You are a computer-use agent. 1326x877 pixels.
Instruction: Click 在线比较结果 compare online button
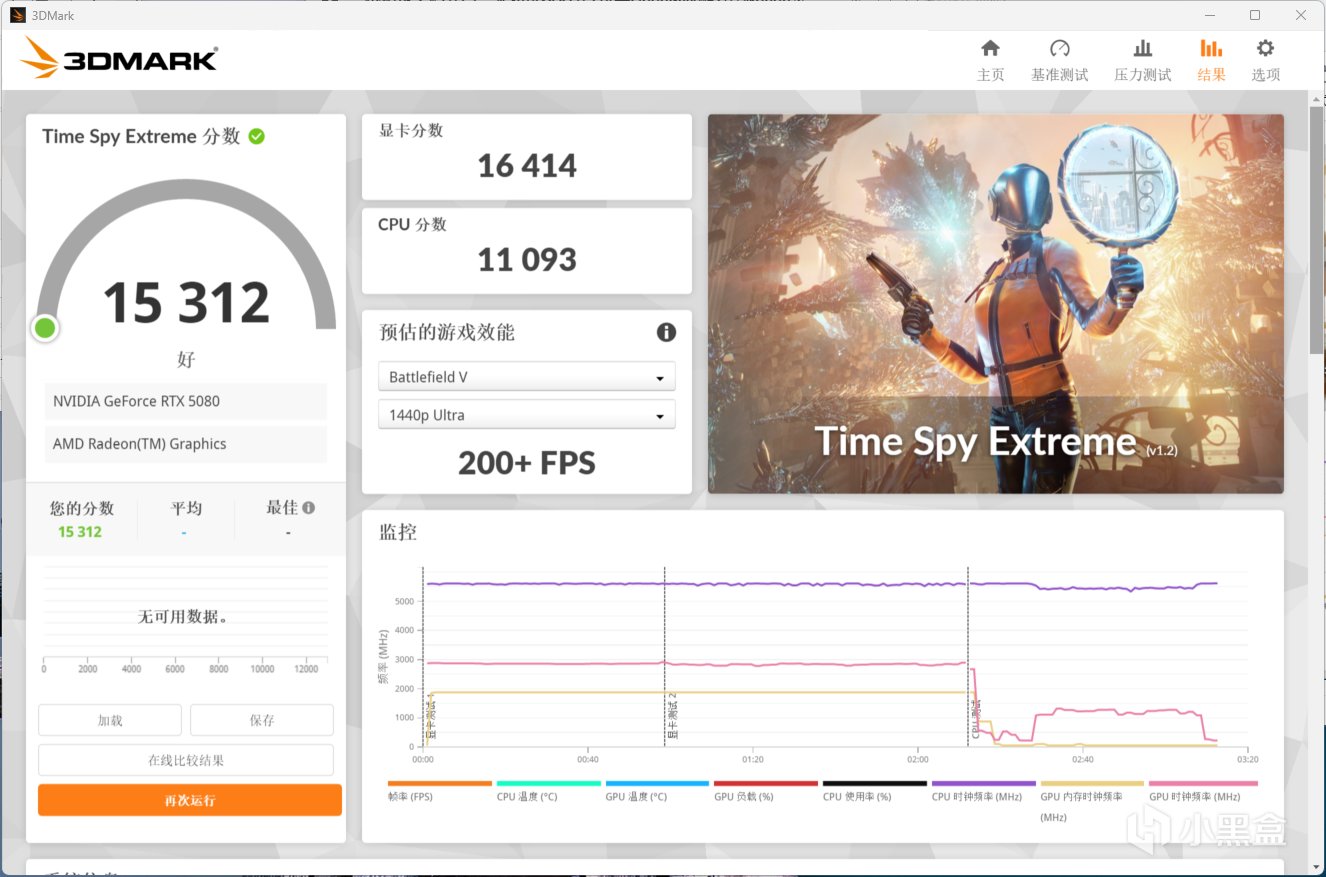(186, 760)
